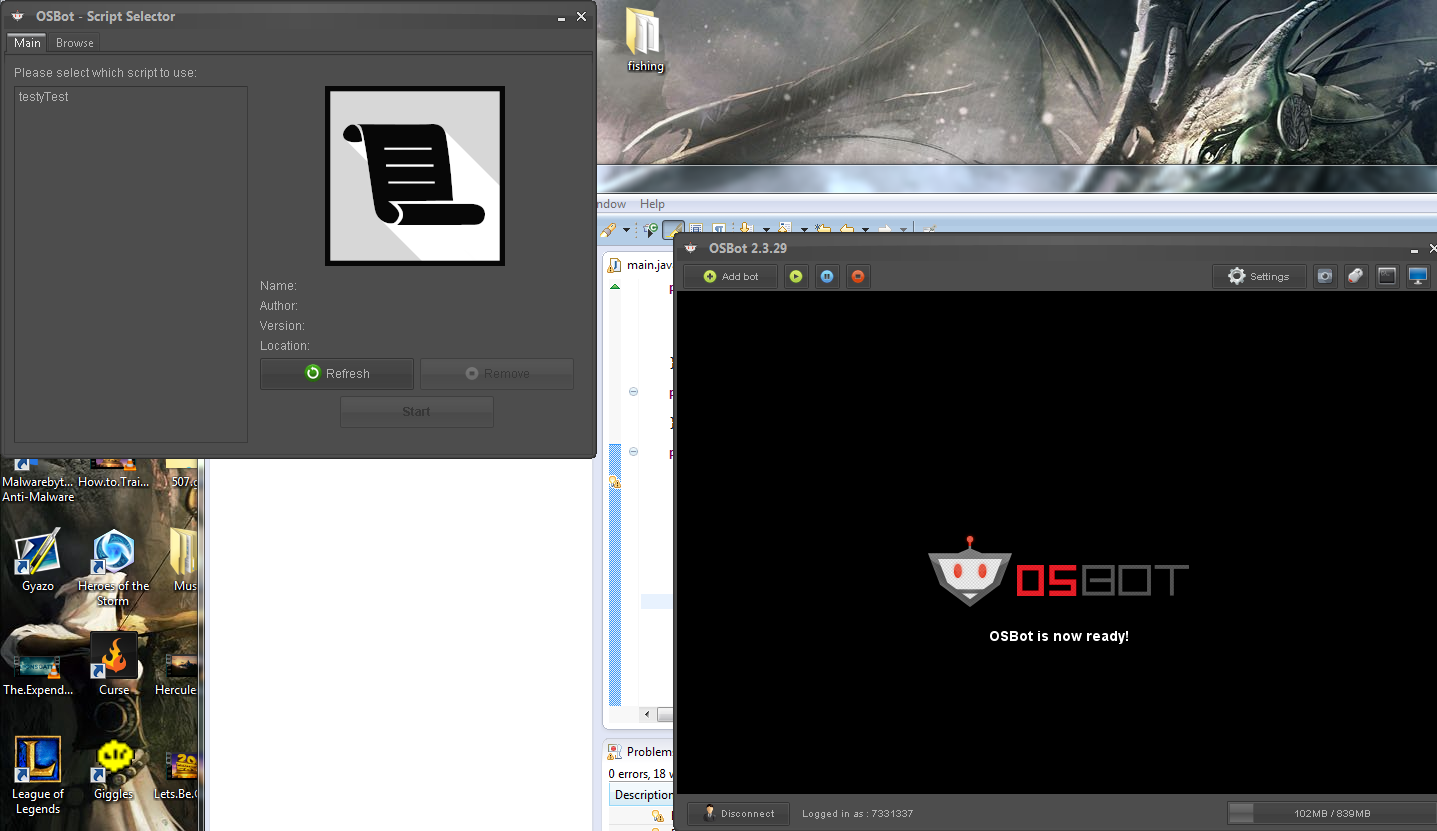Click the Remove script button
This screenshot has height=831, width=1437.
click(497, 373)
